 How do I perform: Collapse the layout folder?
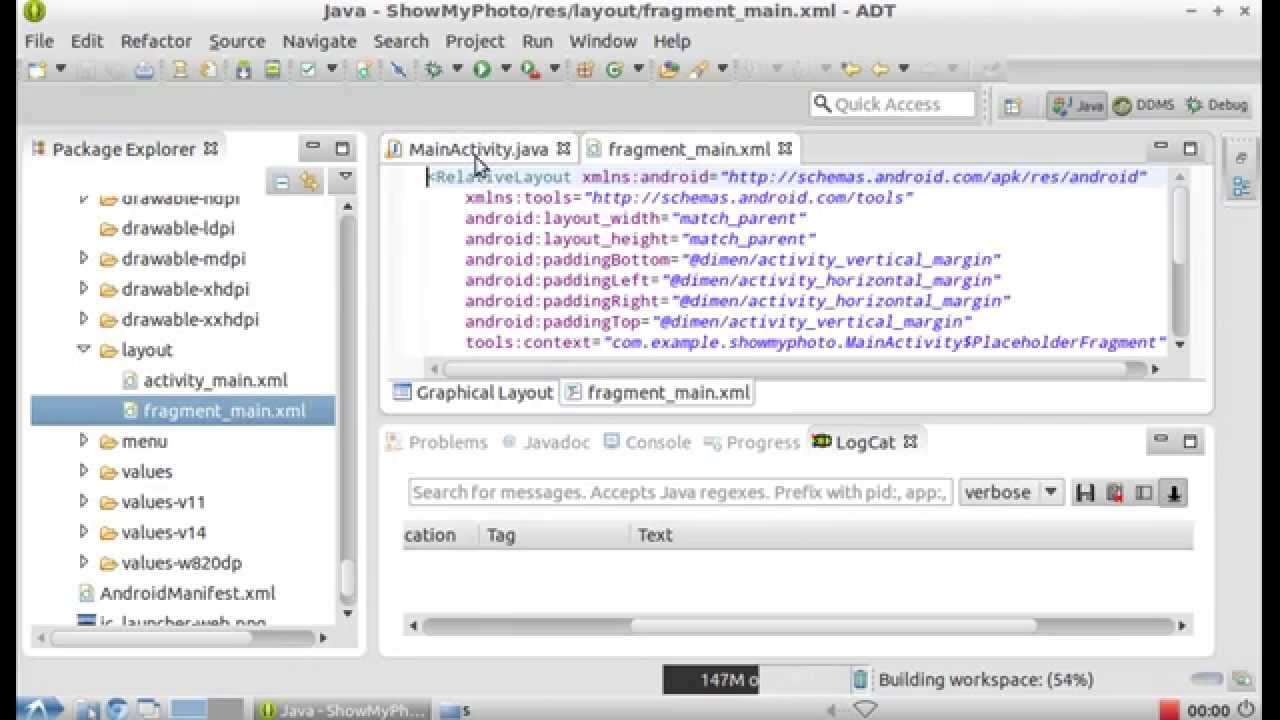(x=84, y=350)
